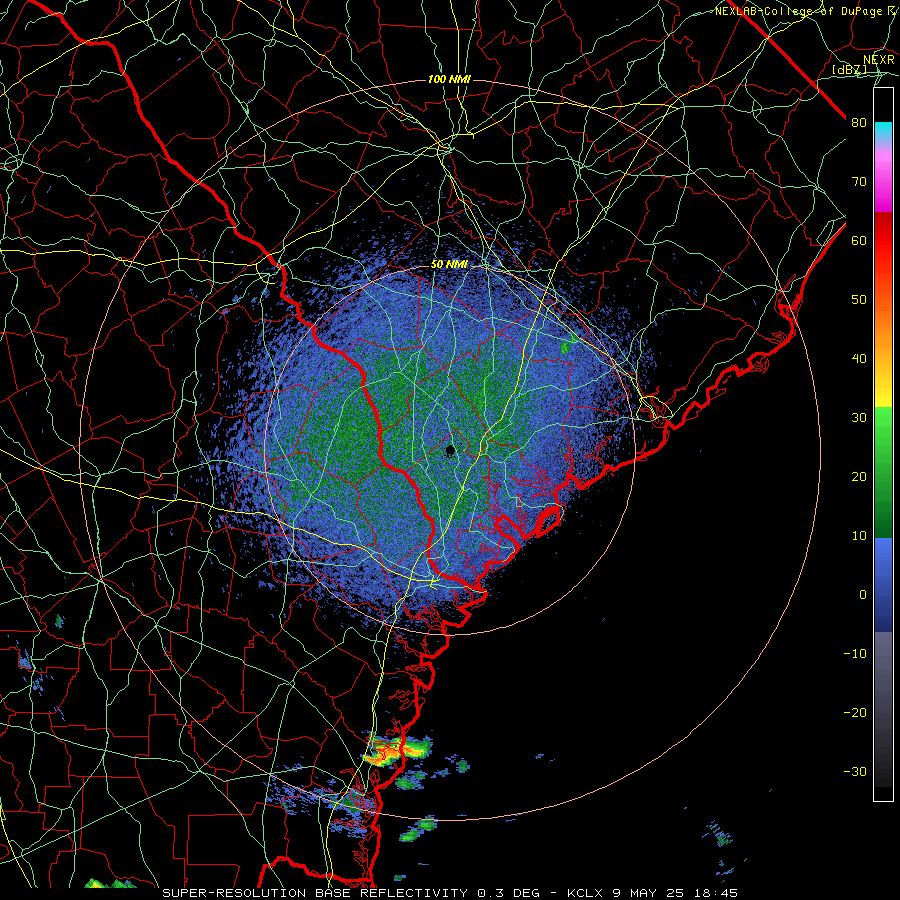900x900 pixels.
Task: Click the -20 value on the color scale
Action: 855,713
